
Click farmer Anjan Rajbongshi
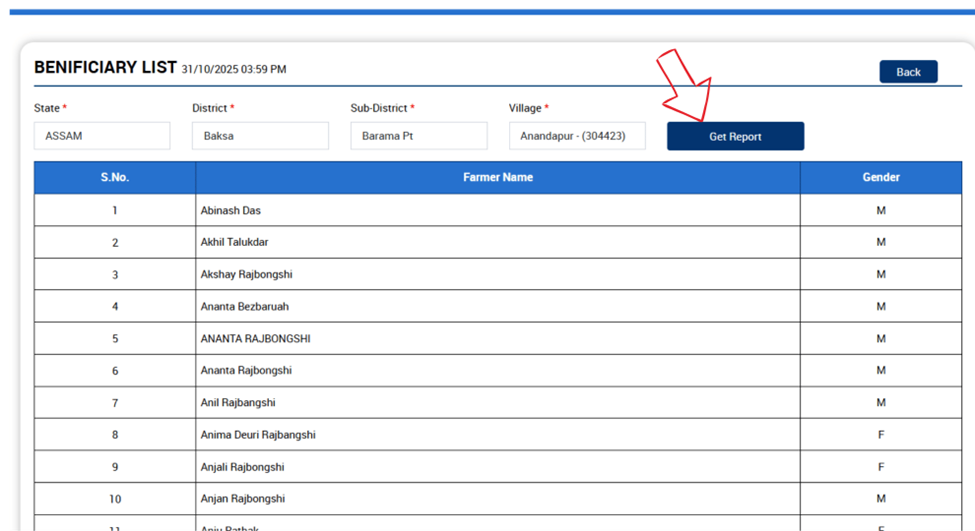[242, 499]
